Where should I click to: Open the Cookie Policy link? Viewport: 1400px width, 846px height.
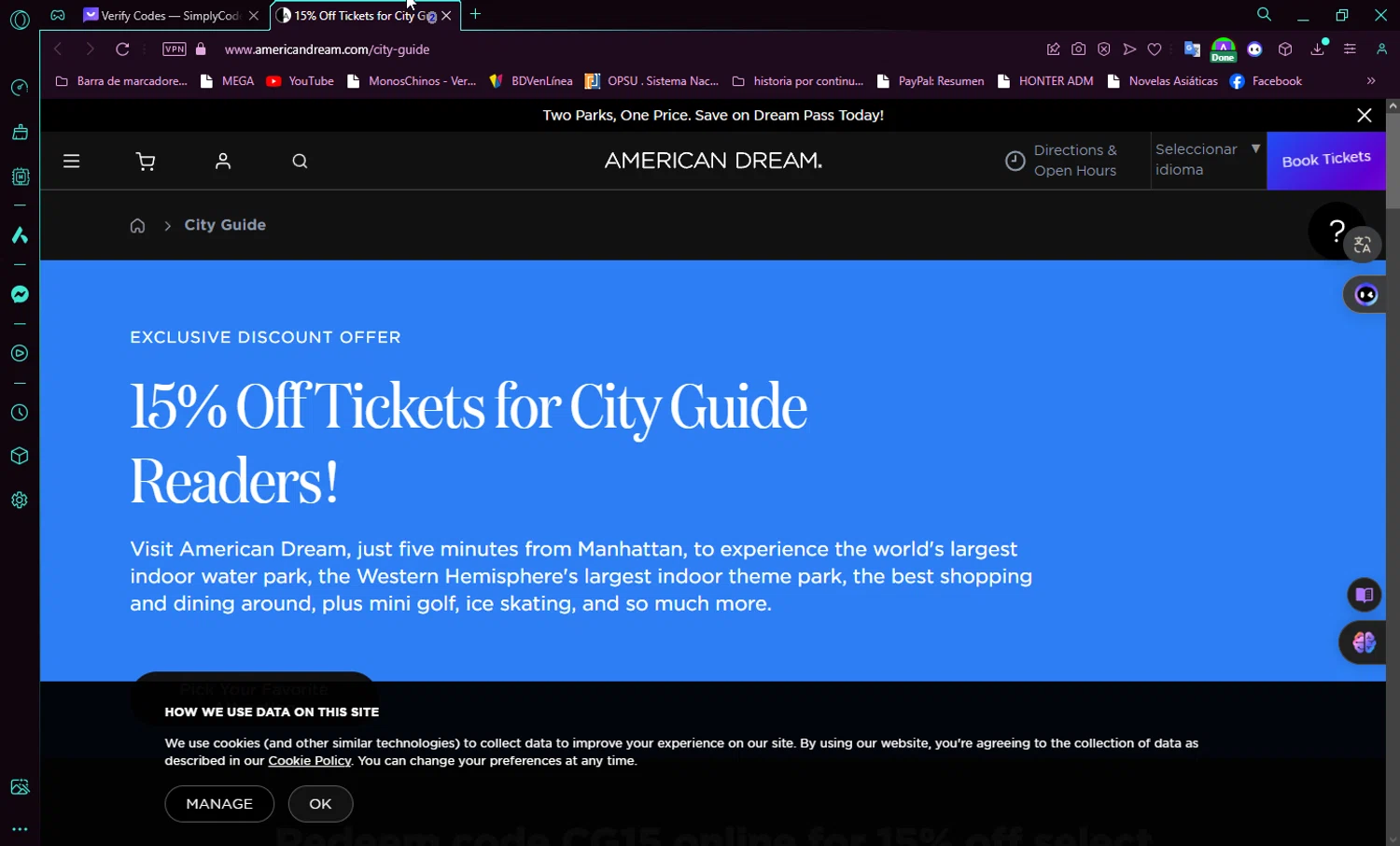tap(310, 761)
